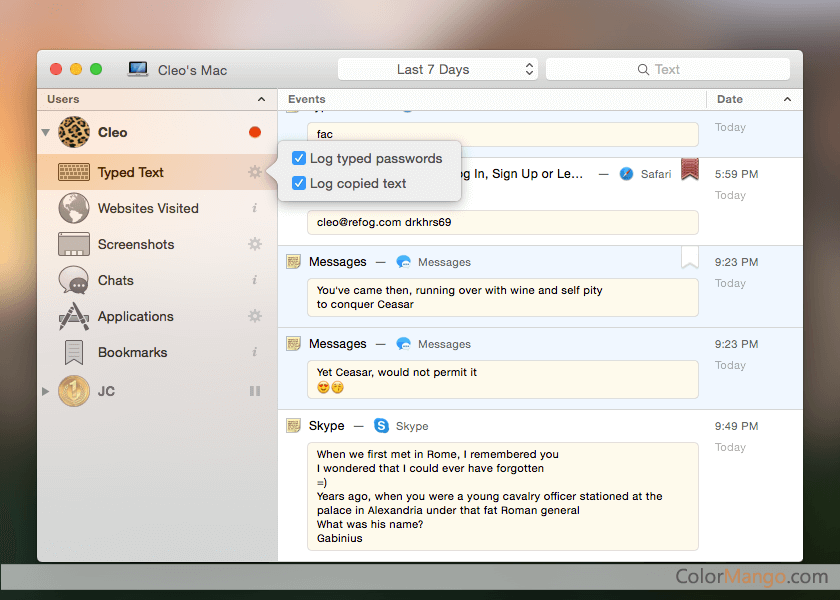The height and width of the screenshot is (600, 840).
Task: Click the 5:59 PM timestamp
Action: click(736, 174)
